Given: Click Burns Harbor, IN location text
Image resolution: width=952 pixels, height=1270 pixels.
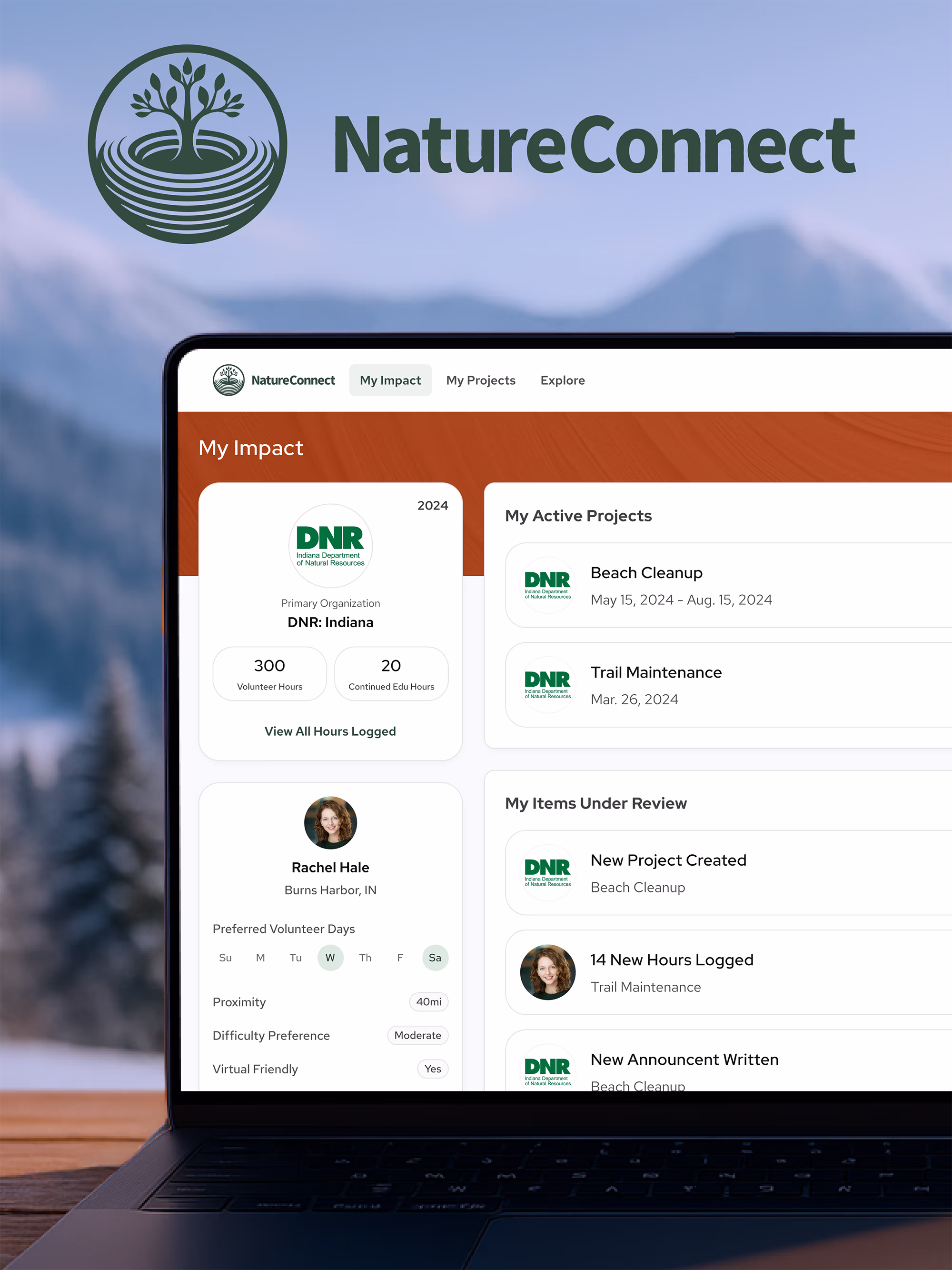Looking at the screenshot, I should click(x=330, y=890).
